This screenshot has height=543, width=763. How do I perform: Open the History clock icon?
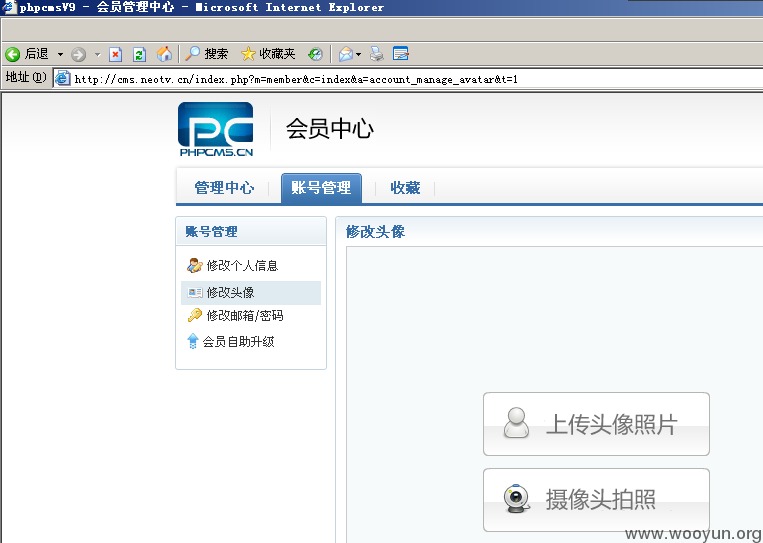[x=315, y=54]
